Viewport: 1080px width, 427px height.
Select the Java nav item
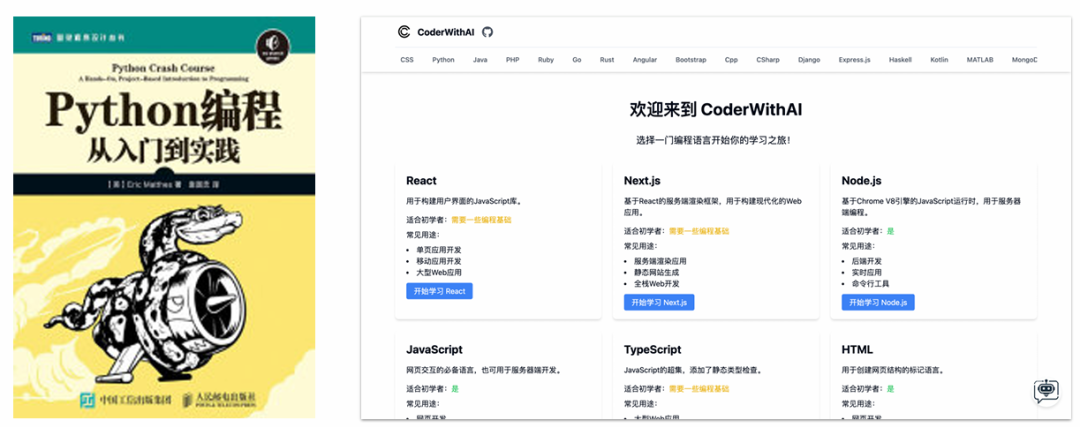pos(480,60)
